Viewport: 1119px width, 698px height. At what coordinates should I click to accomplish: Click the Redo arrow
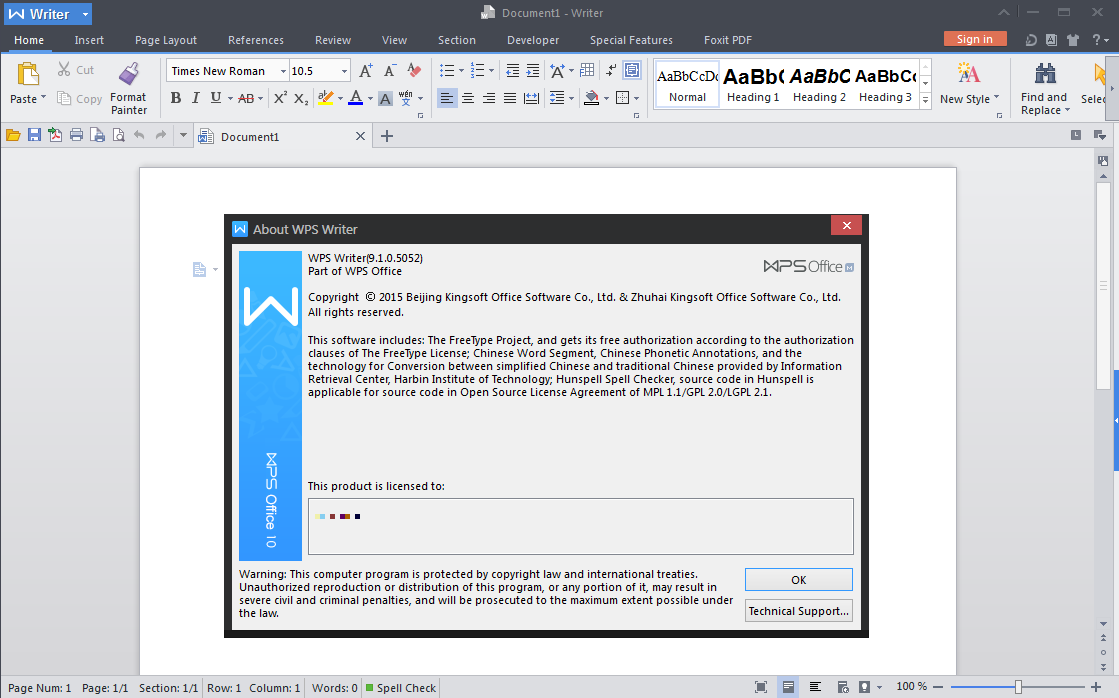click(x=161, y=135)
